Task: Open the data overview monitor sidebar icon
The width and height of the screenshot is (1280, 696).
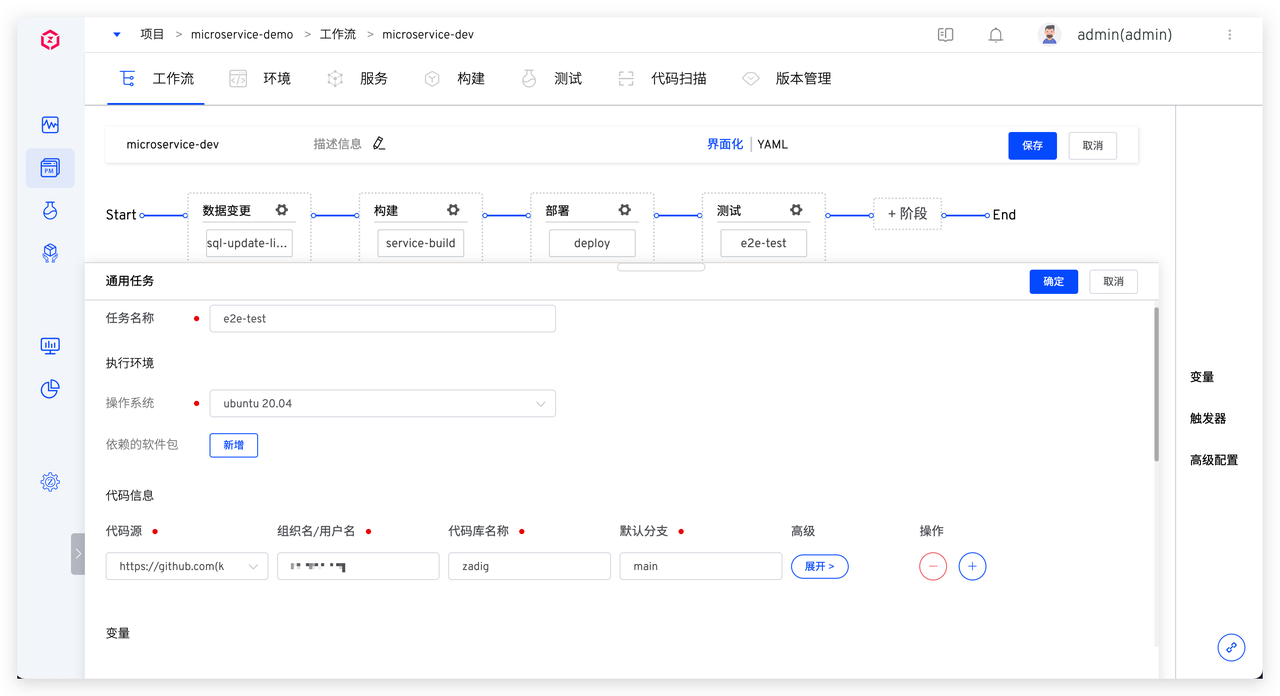Action: tap(50, 346)
